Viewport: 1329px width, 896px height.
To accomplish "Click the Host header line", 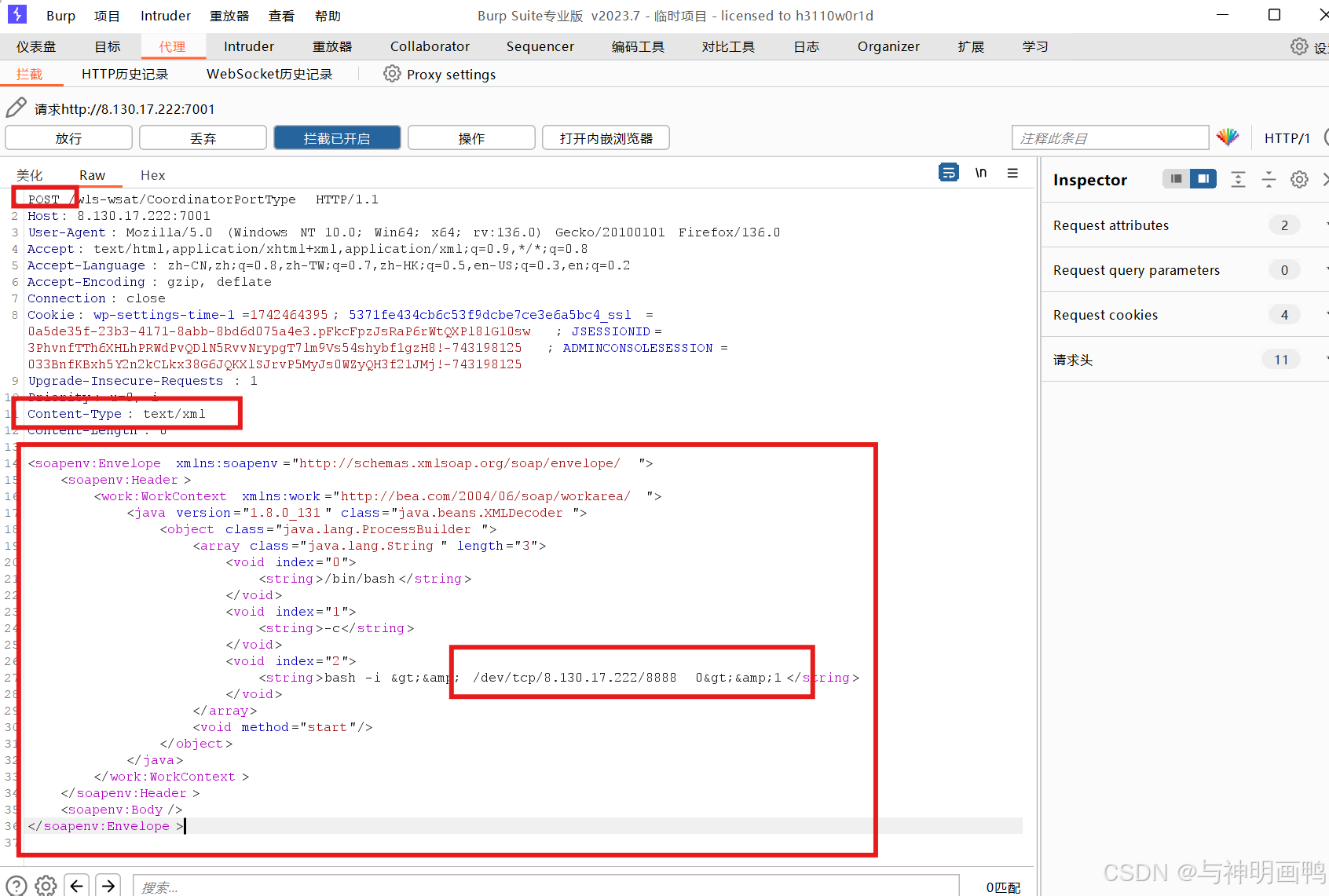I will 119,216.
